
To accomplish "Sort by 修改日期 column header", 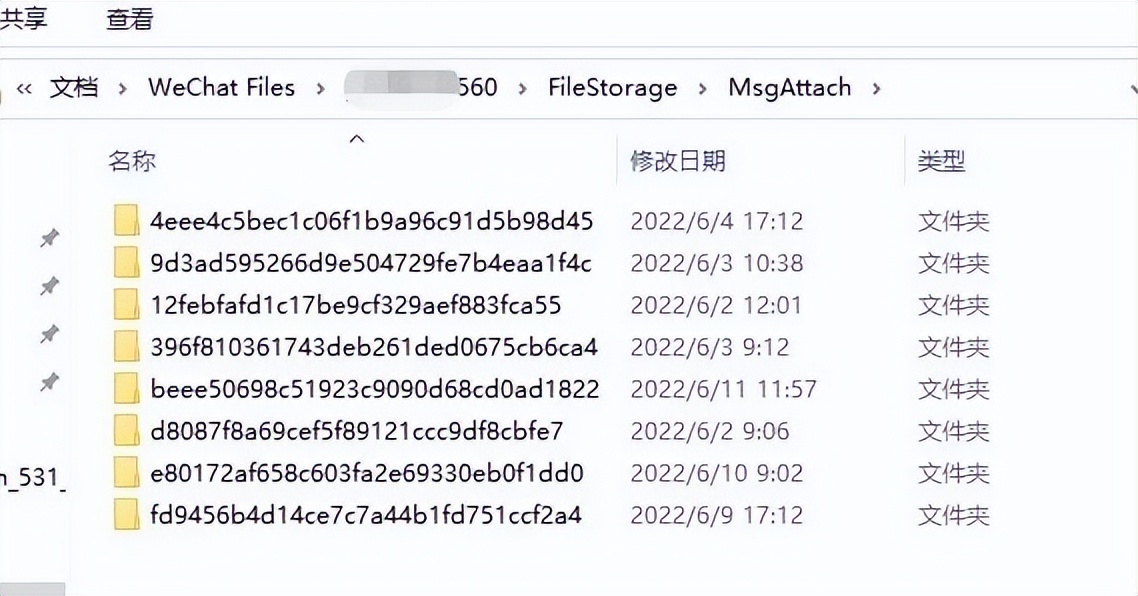I will 677,160.
